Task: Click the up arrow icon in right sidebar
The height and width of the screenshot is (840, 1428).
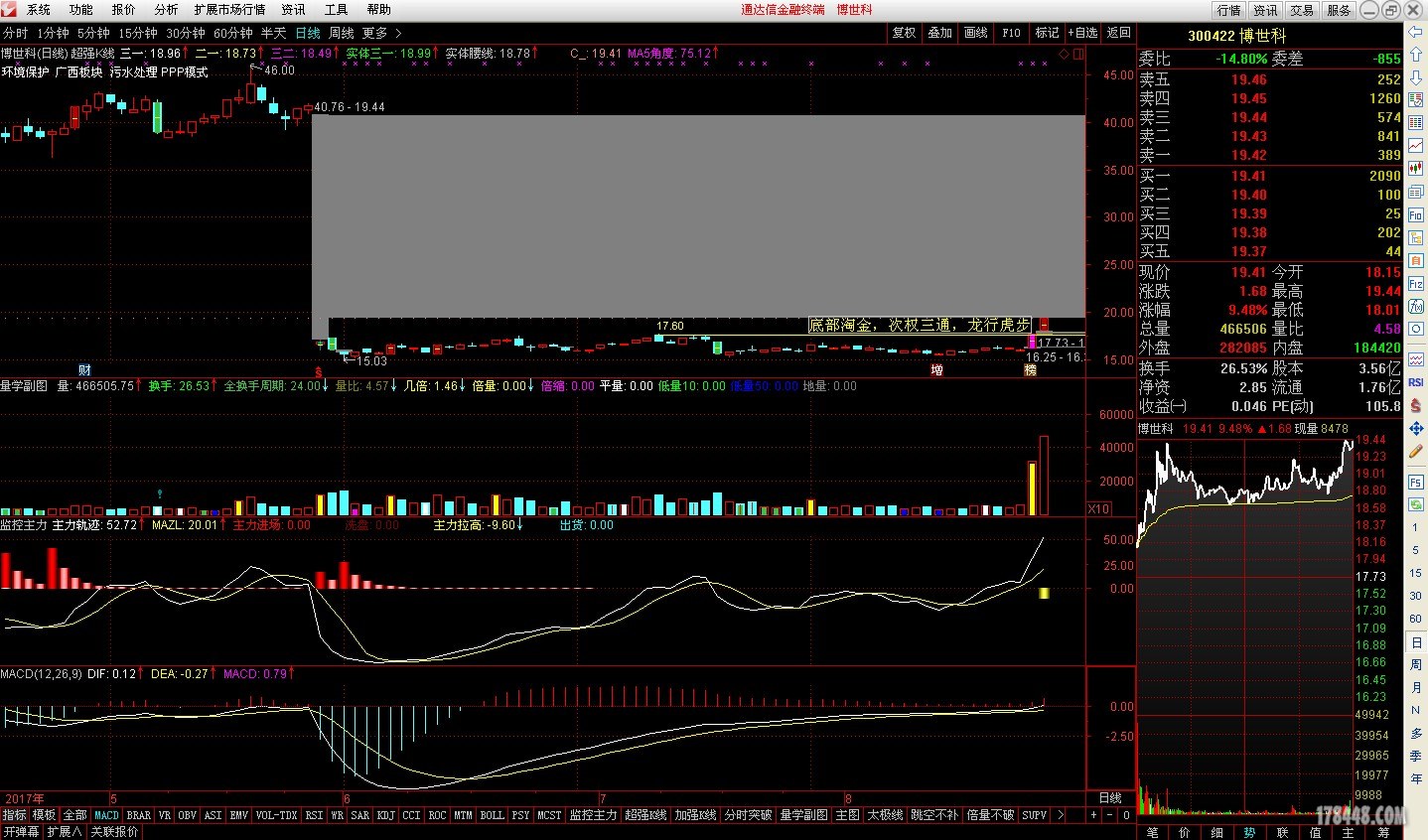Action: pyautogui.click(x=1416, y=54)
